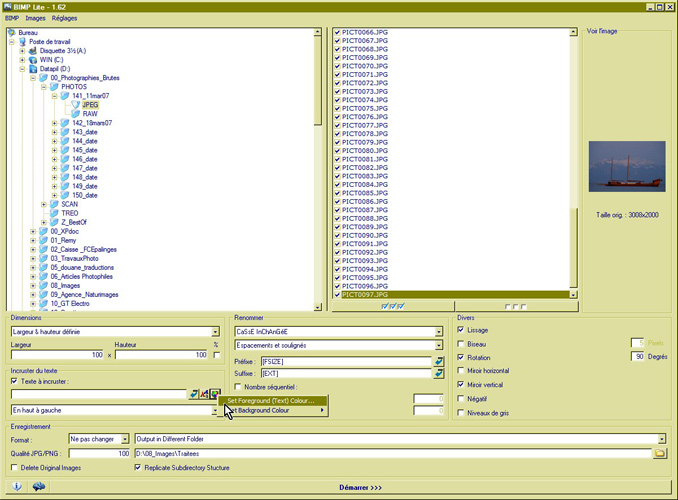Click the browse folder icon for output path

[659, 453]
